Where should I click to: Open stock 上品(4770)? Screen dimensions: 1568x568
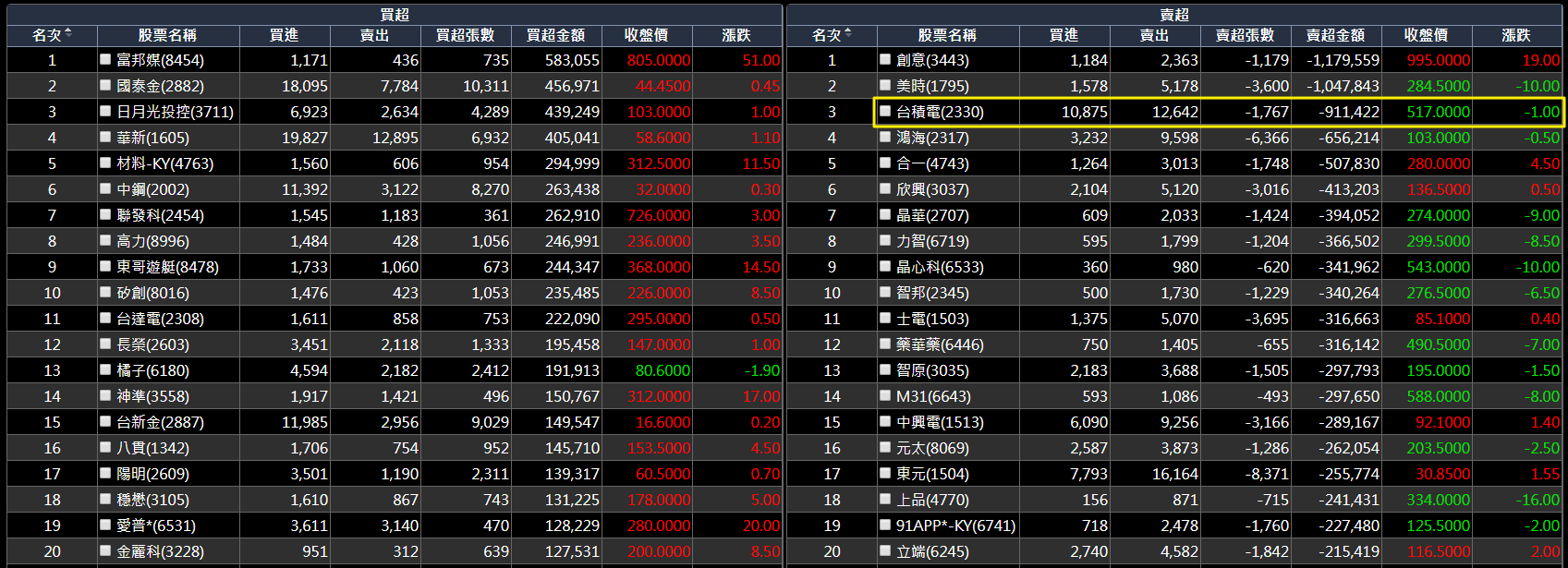(933, 500)
